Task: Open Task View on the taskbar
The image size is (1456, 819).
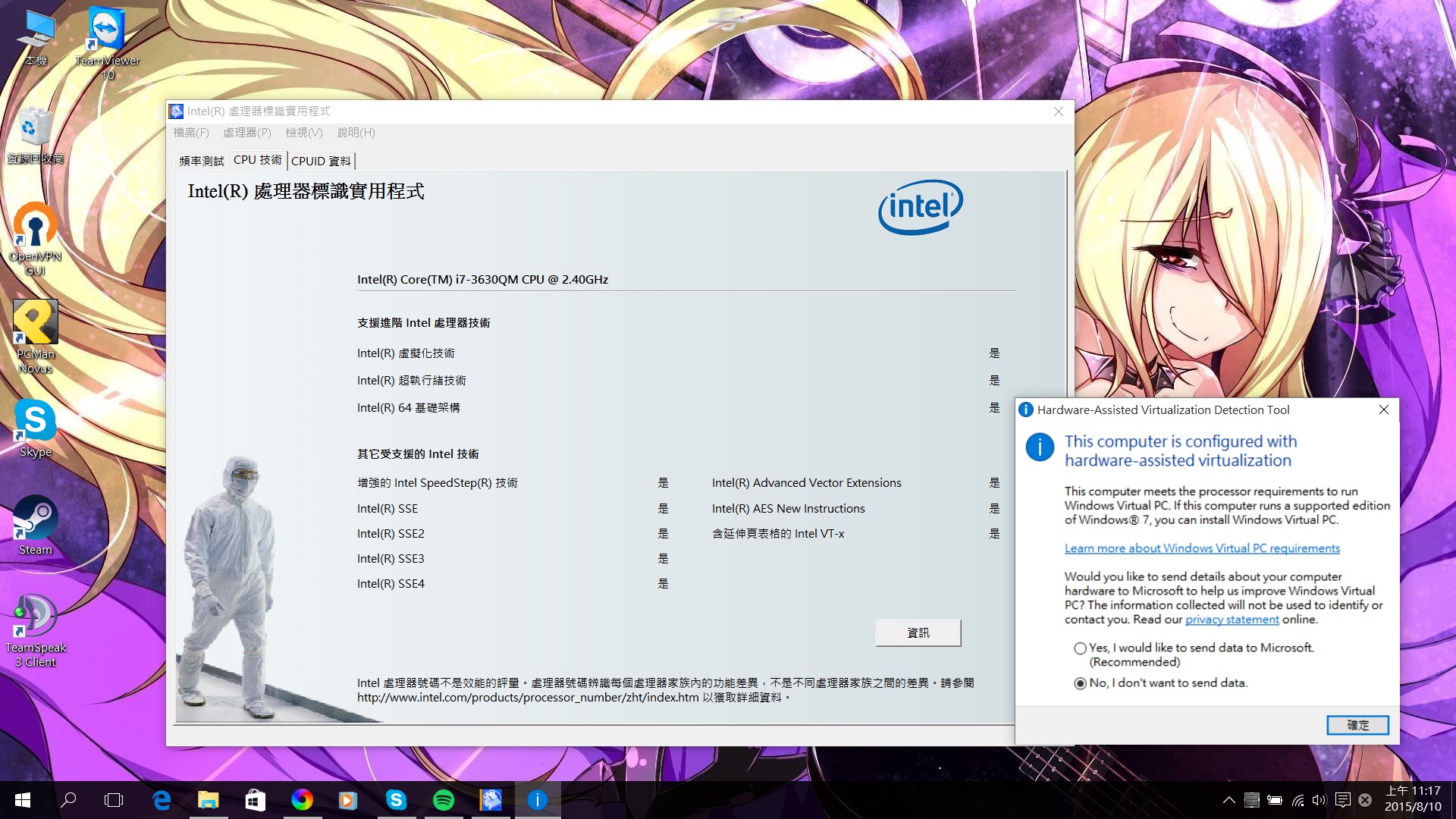Action: 114,800
